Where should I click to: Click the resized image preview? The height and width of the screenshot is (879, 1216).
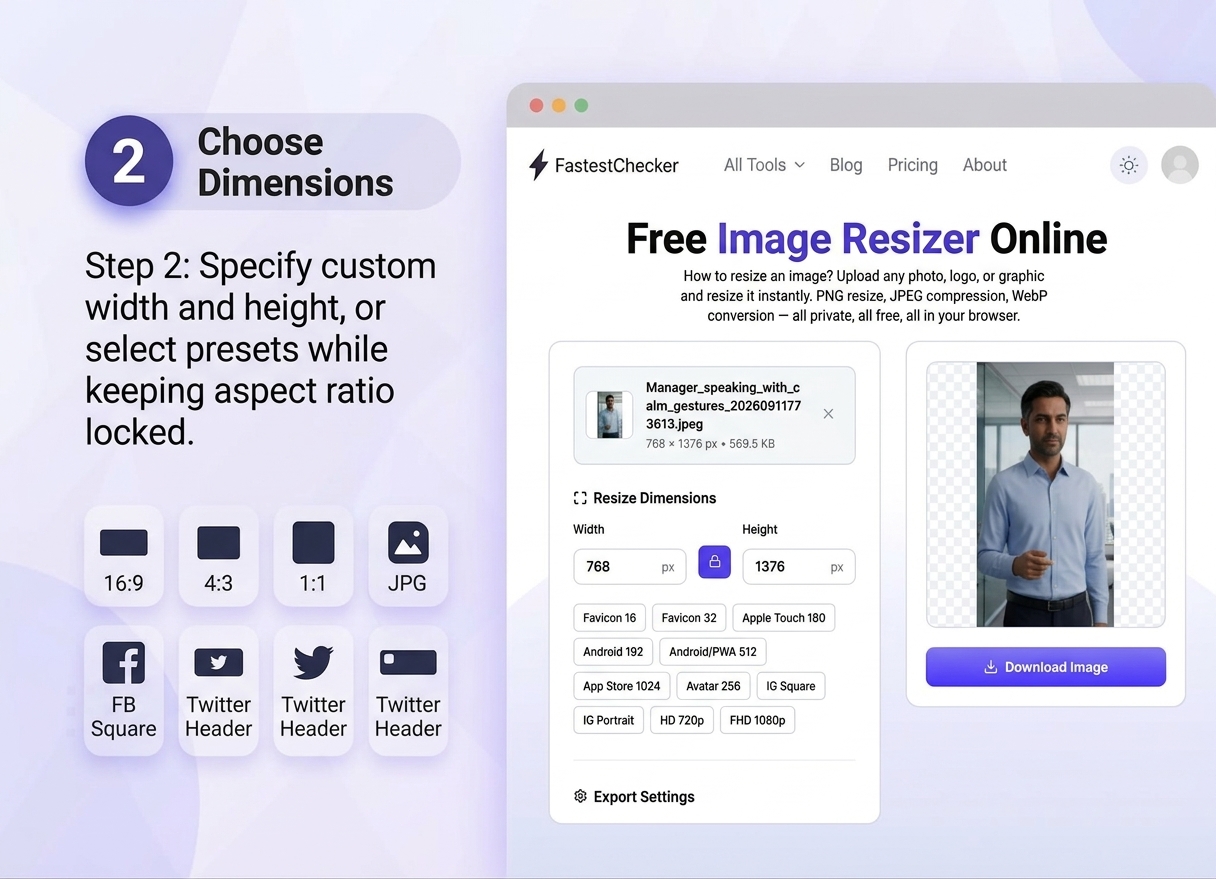pos(1046,494)
